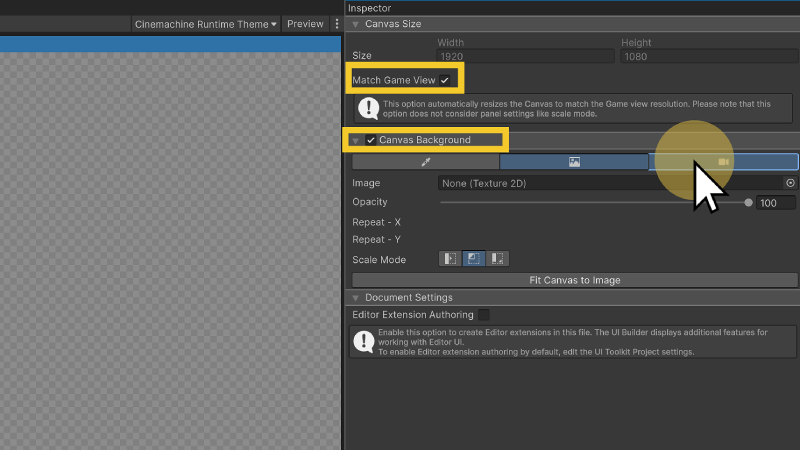Click the Width field showing 1920
Screen dimensions: 800x450
click(526, 56)
